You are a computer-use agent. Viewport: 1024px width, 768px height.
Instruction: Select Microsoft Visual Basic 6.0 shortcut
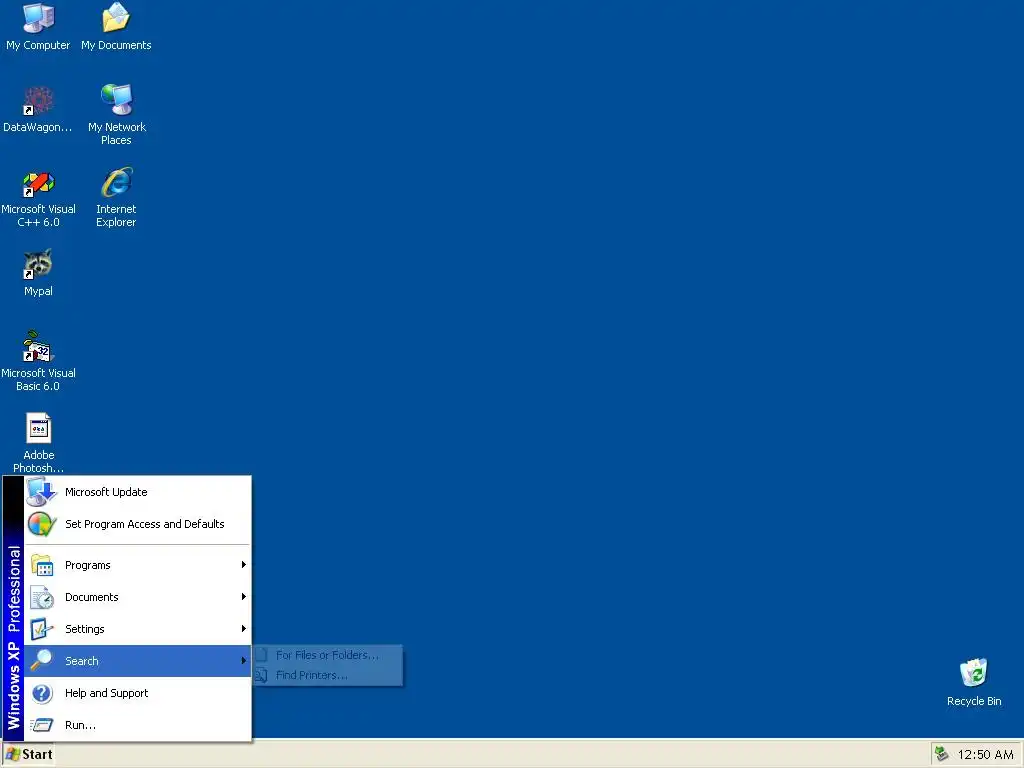[38, 346]
